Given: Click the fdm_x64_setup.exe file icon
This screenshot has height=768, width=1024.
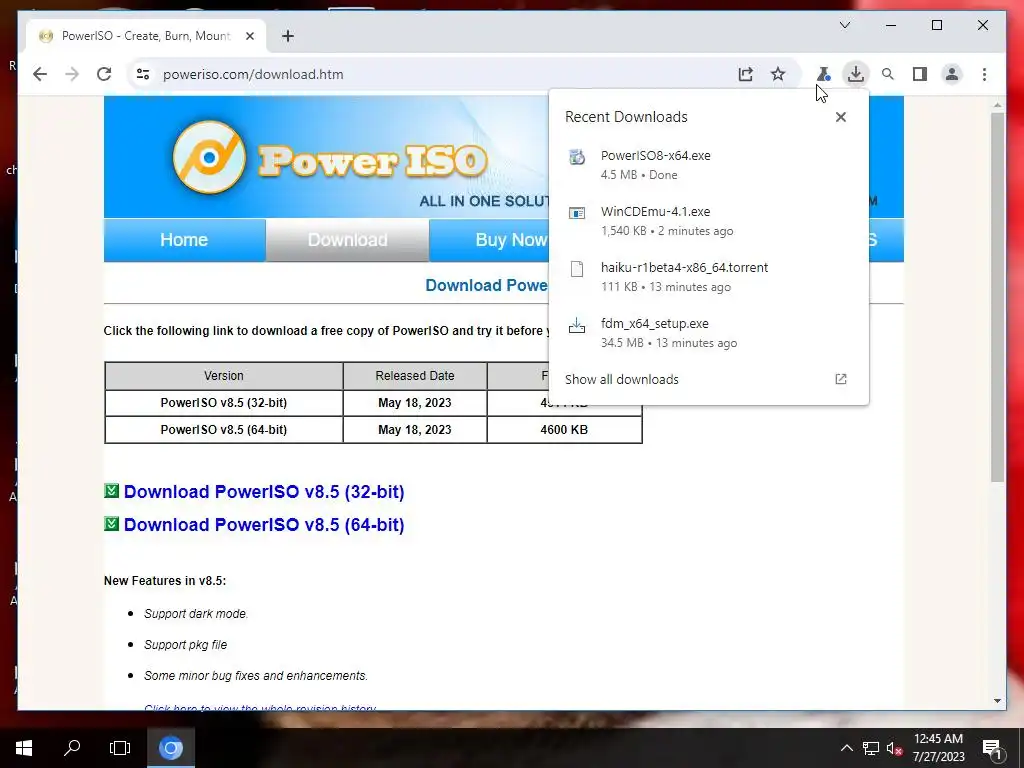Looking at the screenshot, I should (577, 325).
